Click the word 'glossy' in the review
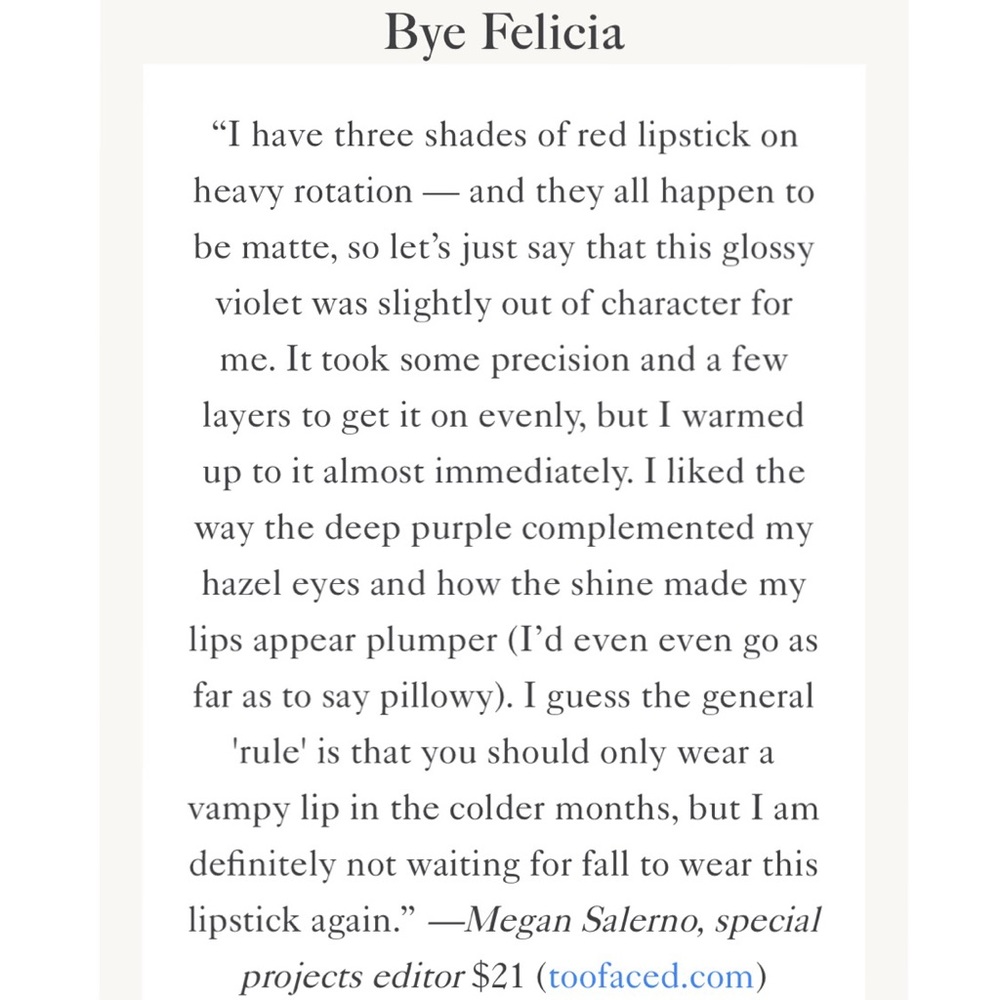 768,249
